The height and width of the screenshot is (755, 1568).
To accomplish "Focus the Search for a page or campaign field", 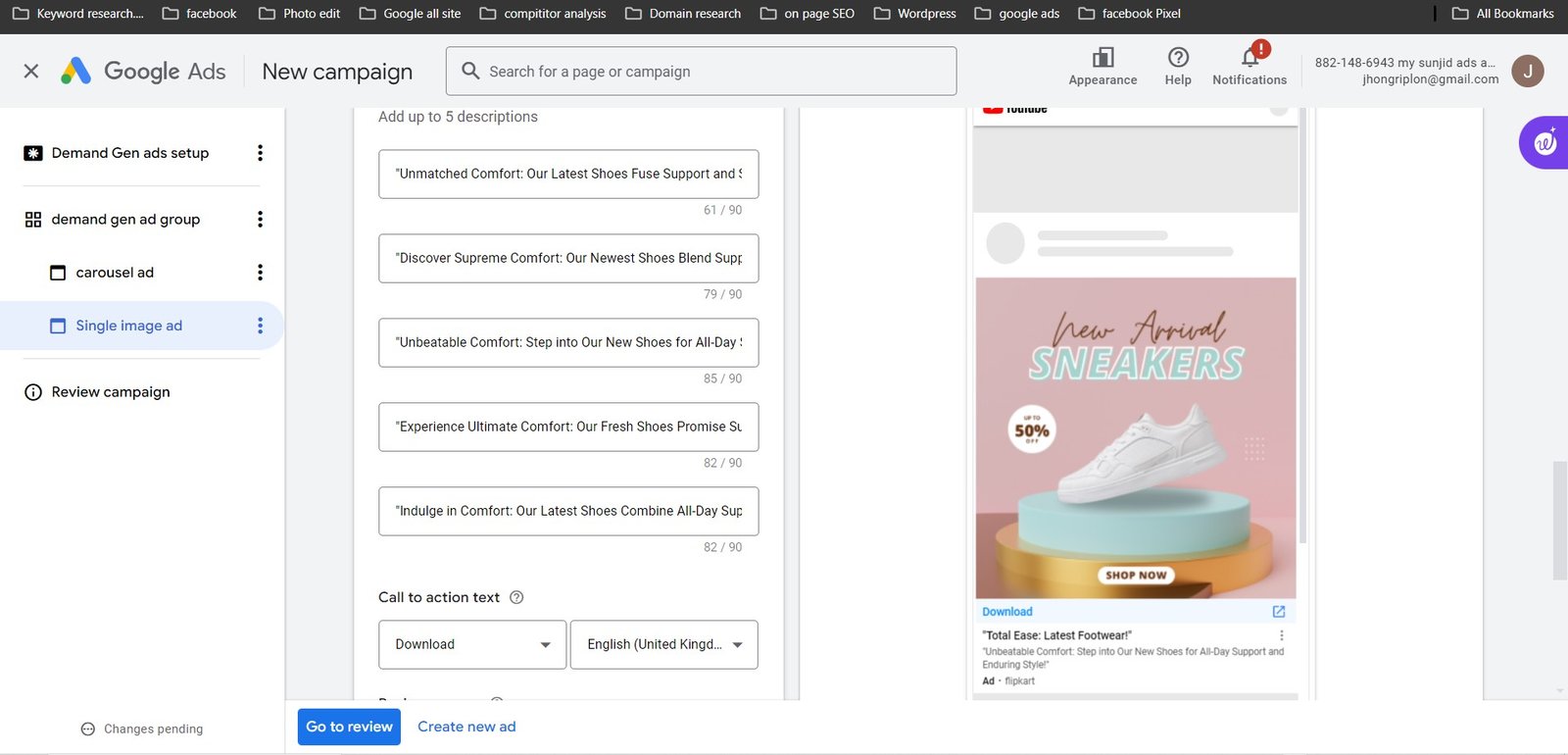I will coord(701,71).
